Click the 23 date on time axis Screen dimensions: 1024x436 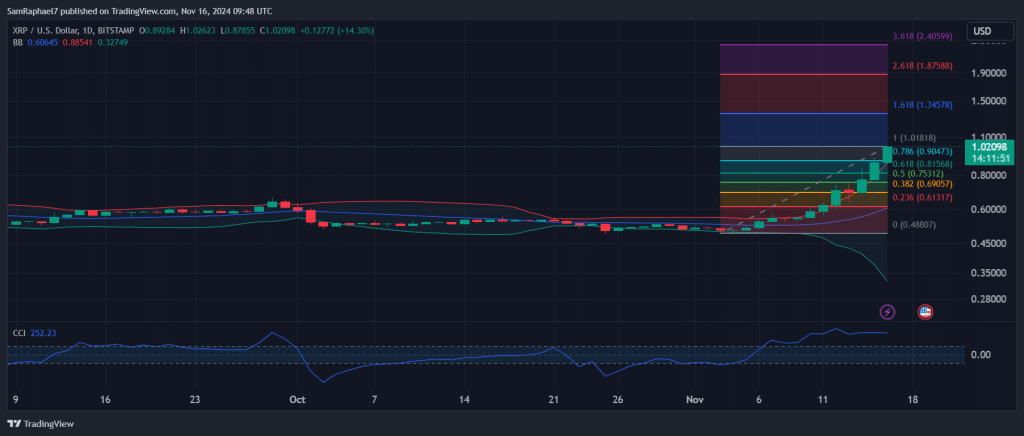click(197, 399)
